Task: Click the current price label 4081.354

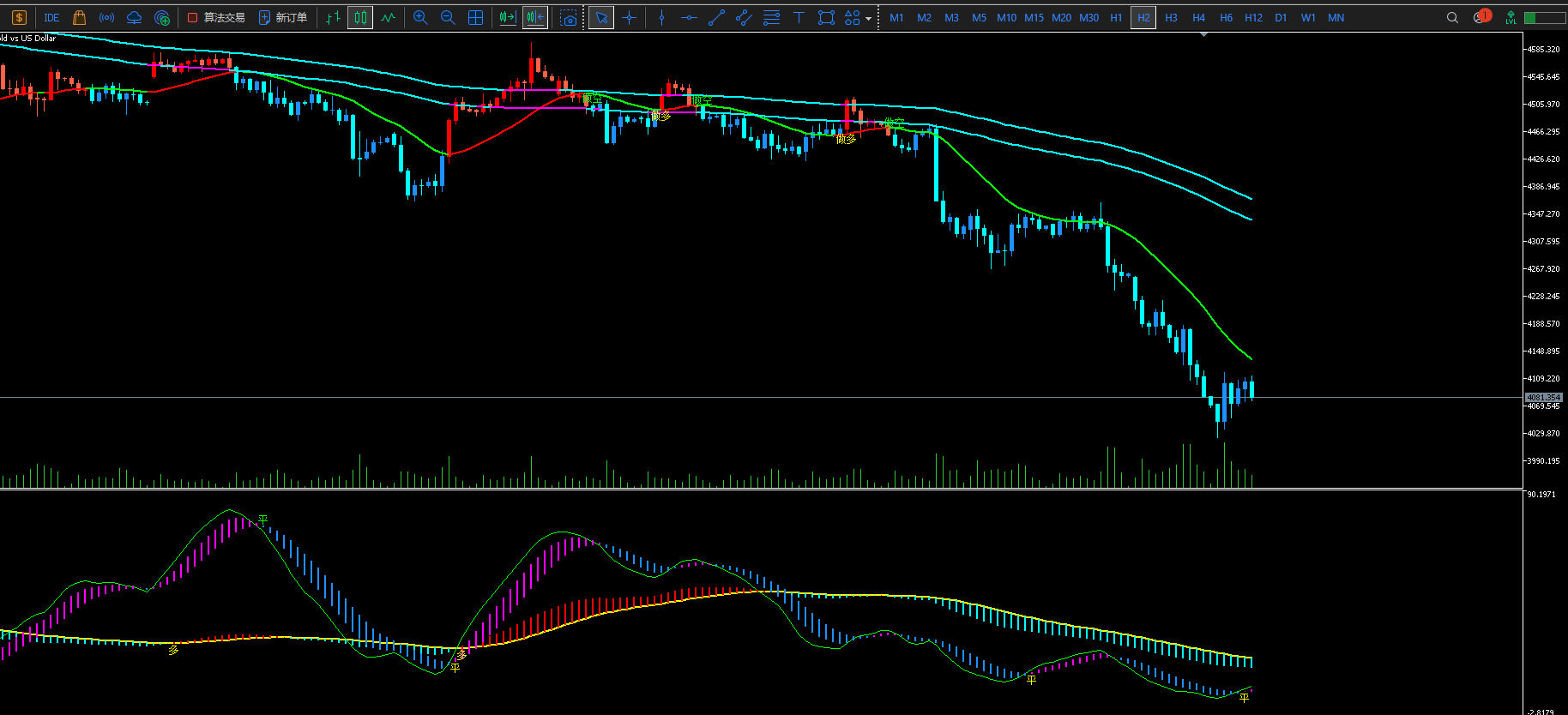Action: point(1544,397)
